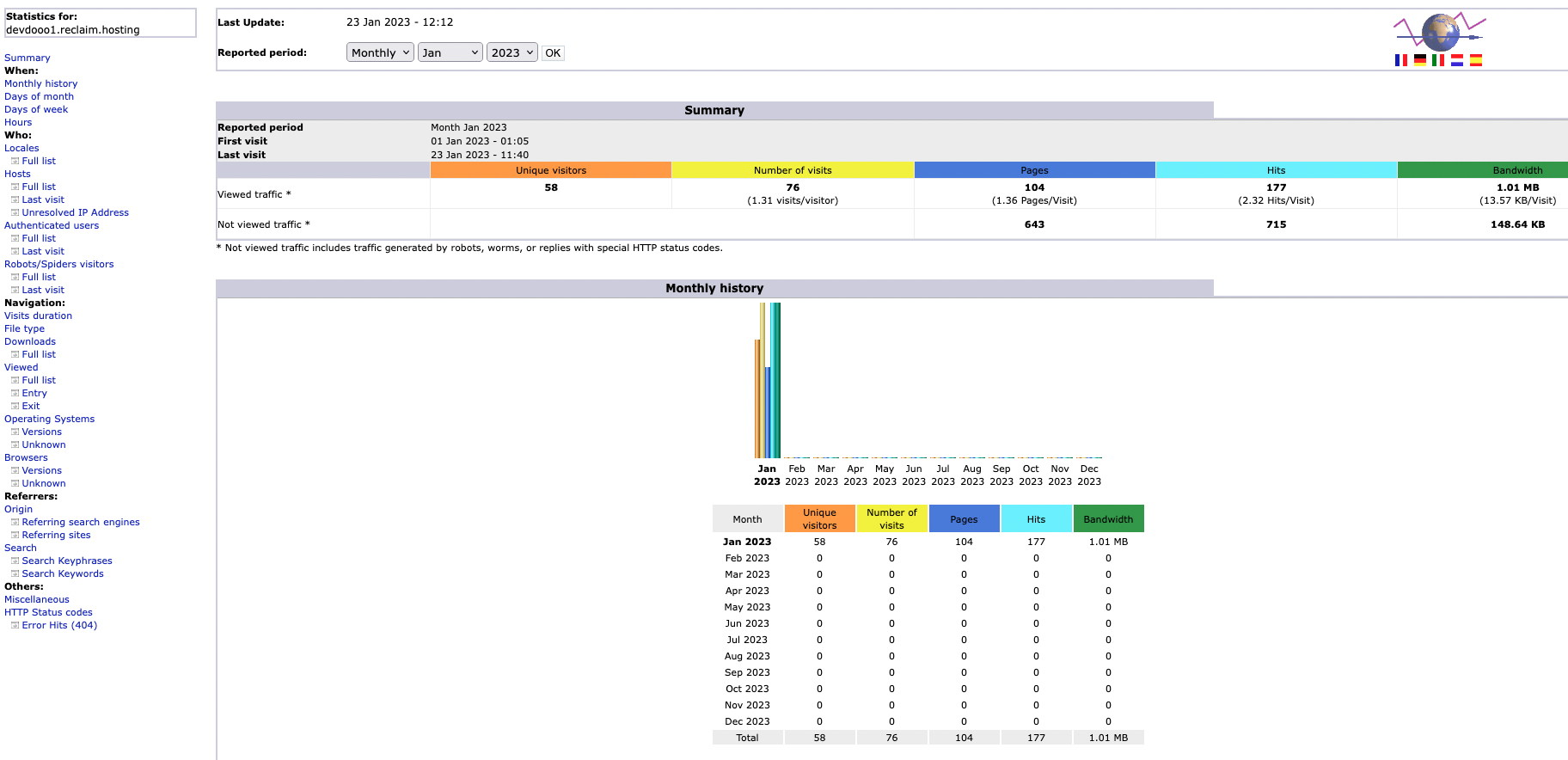Open the Search Keywords link
The height and width of the screenshot is (760, 1568).
[x=63, y=573]
